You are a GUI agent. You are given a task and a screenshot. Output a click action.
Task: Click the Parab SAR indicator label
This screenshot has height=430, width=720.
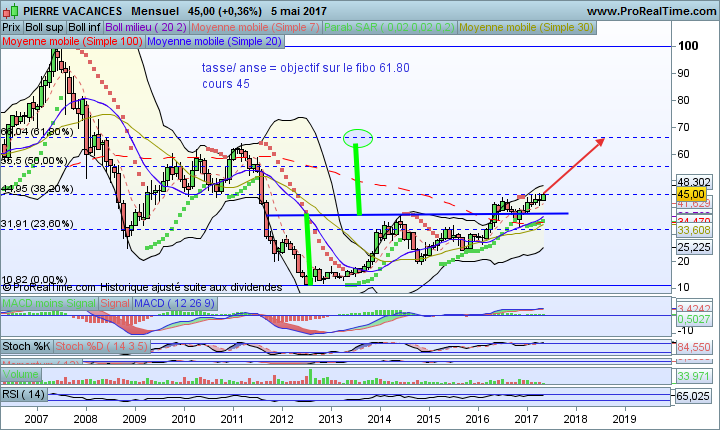389,27
